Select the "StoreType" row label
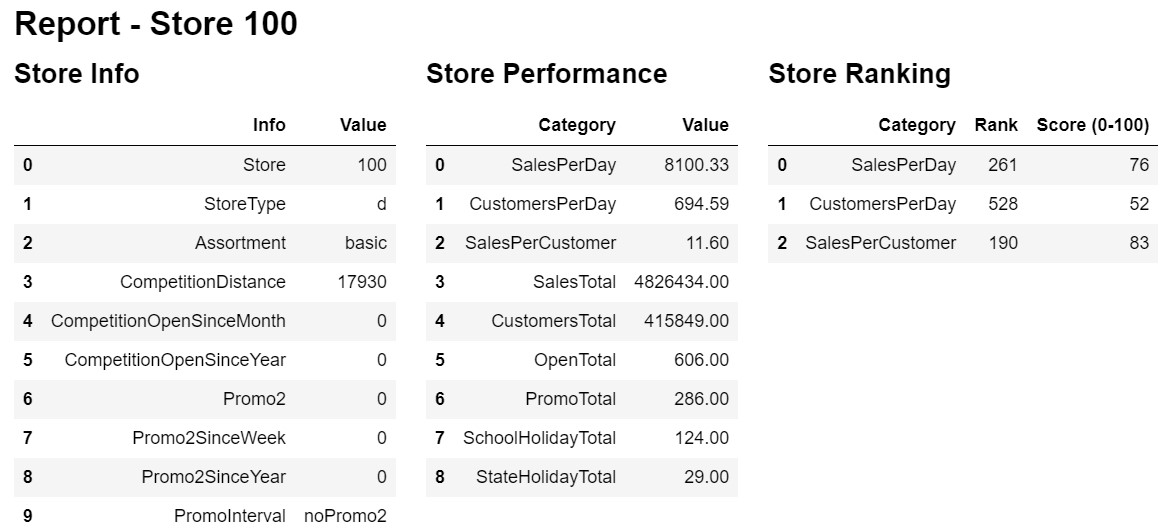The image size is (1170, 532). [244, 204]
